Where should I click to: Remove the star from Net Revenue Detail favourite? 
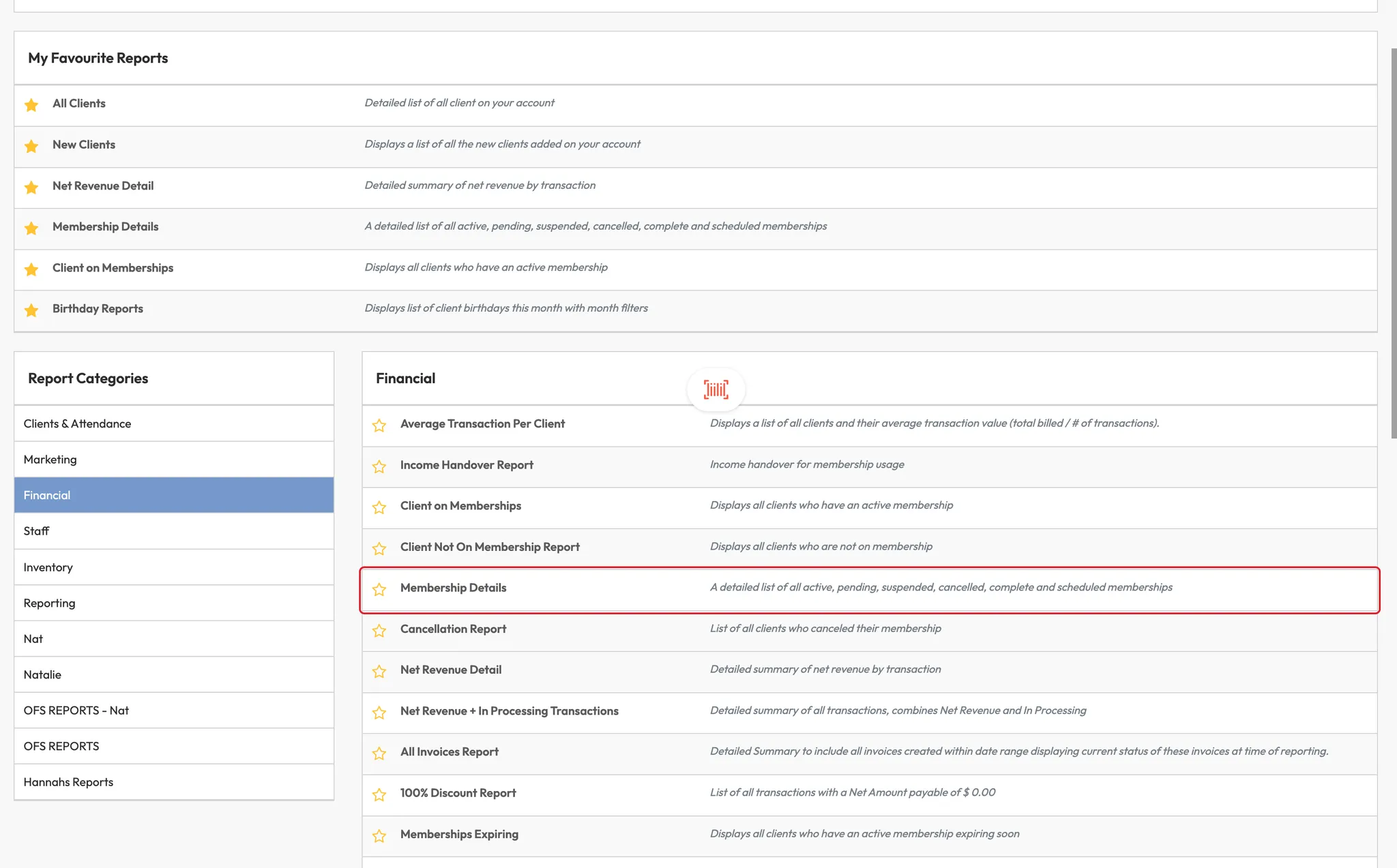31,188
